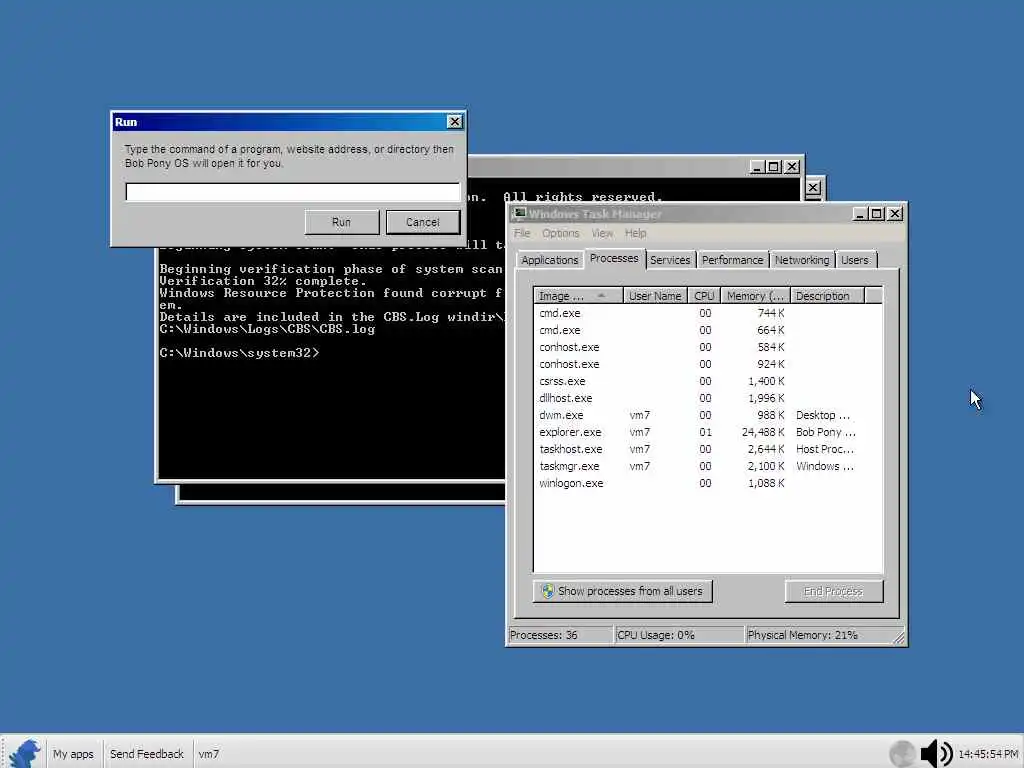Open the File menu in Task Manager

tap(522, 233)
